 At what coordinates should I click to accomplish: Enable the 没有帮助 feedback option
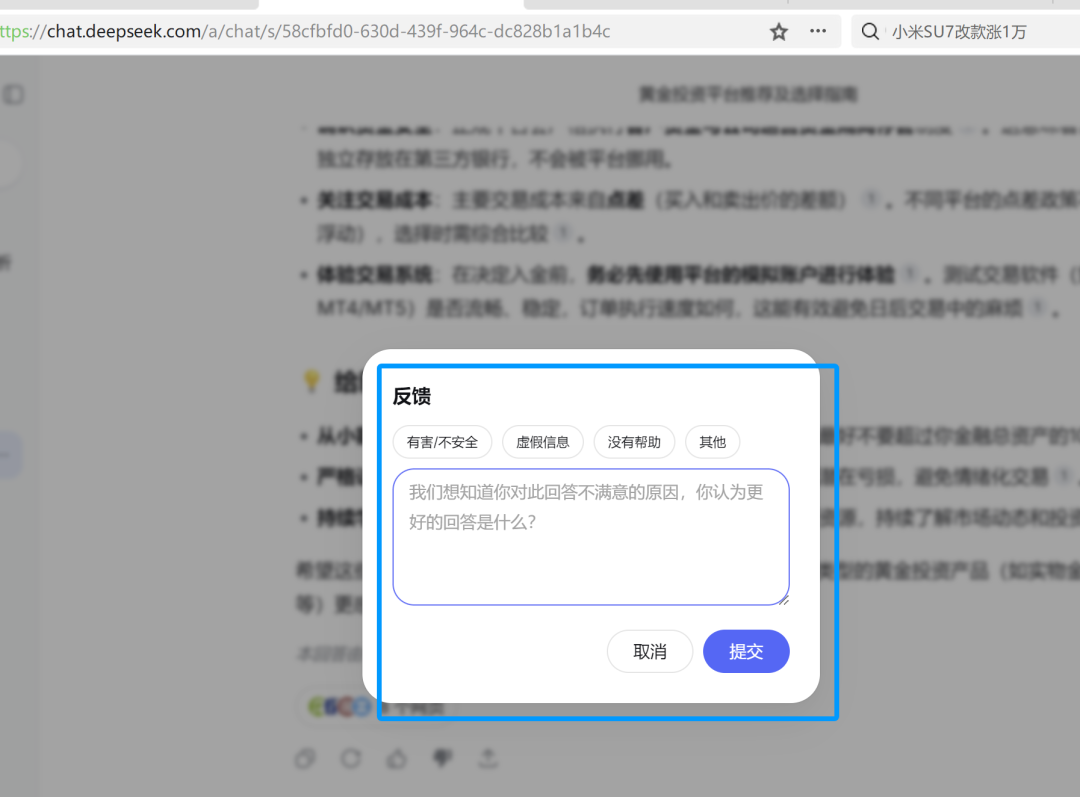tap(634, 442)
